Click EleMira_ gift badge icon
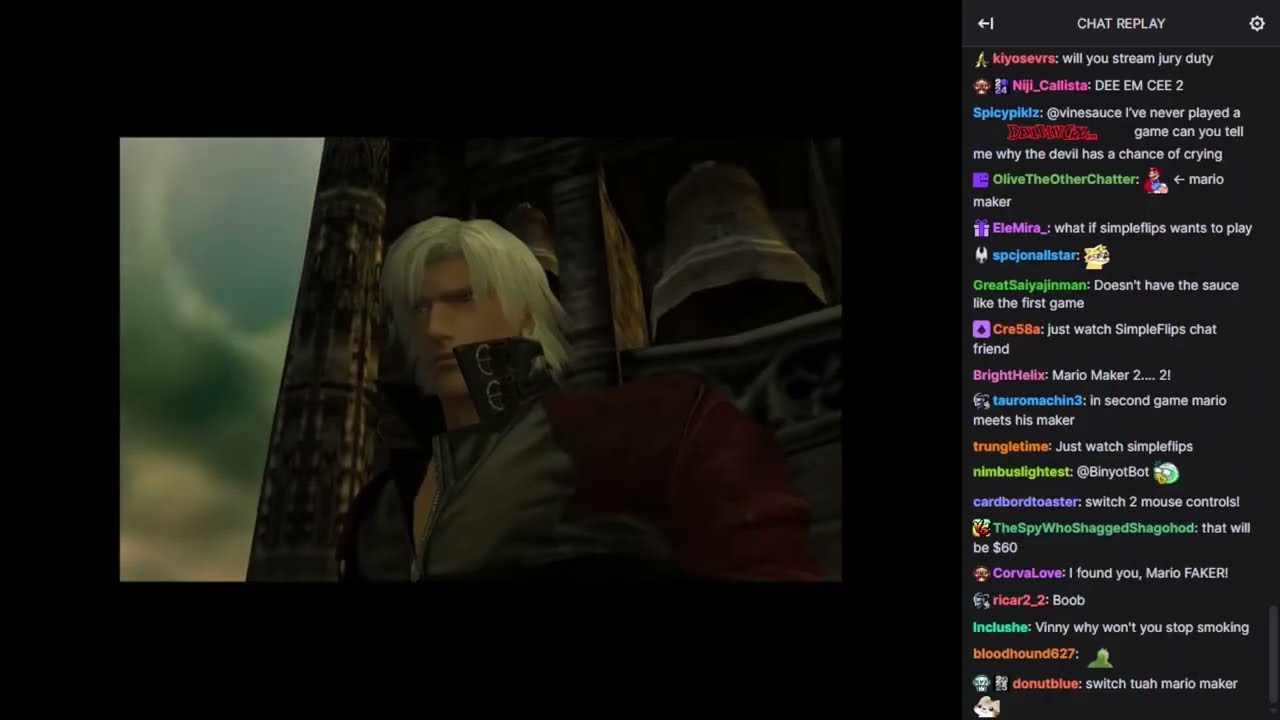The width and height of the screenshot is (1280, 720). 981,228
